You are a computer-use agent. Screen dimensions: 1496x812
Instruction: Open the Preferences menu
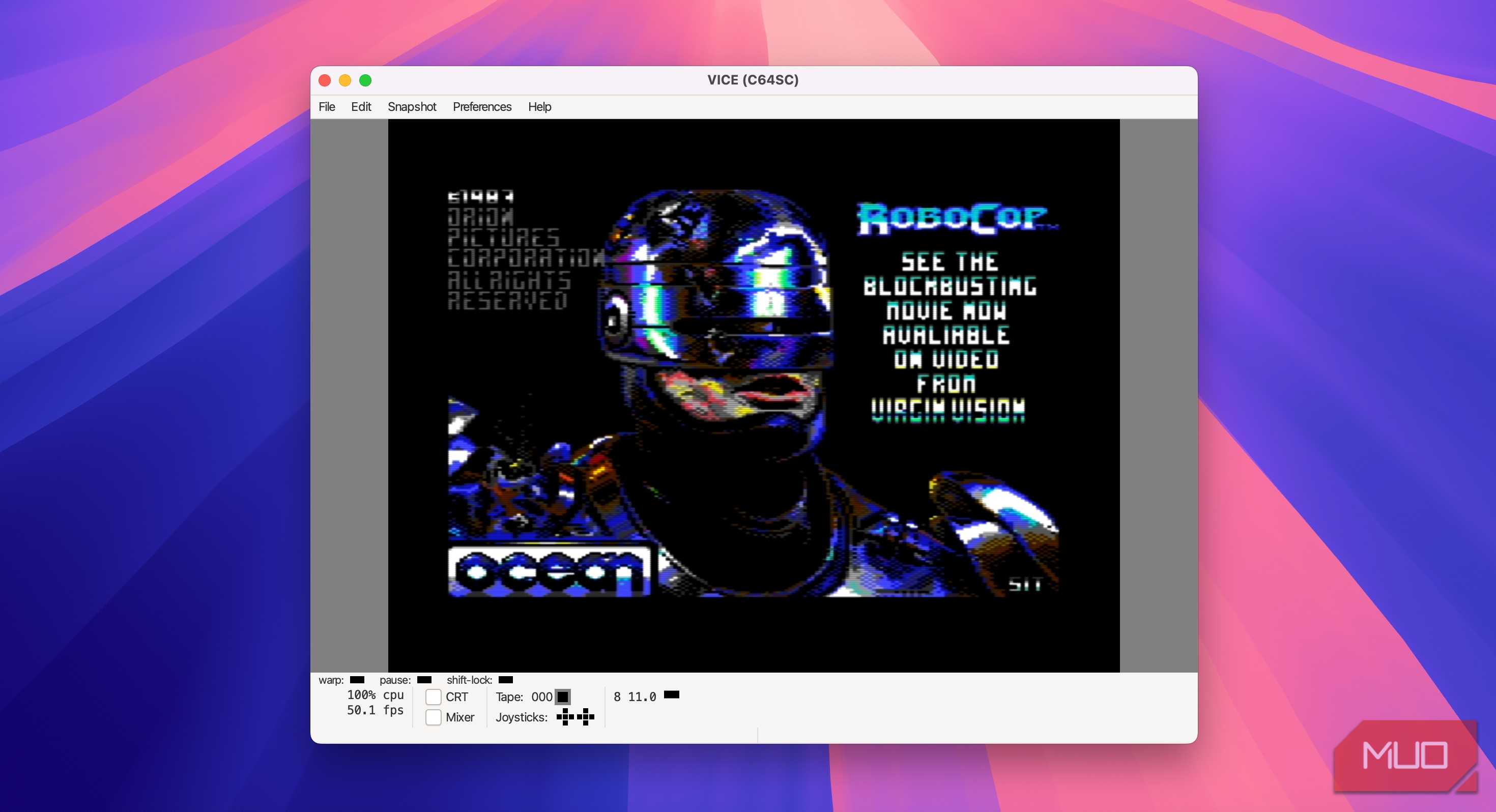[482, 107]
